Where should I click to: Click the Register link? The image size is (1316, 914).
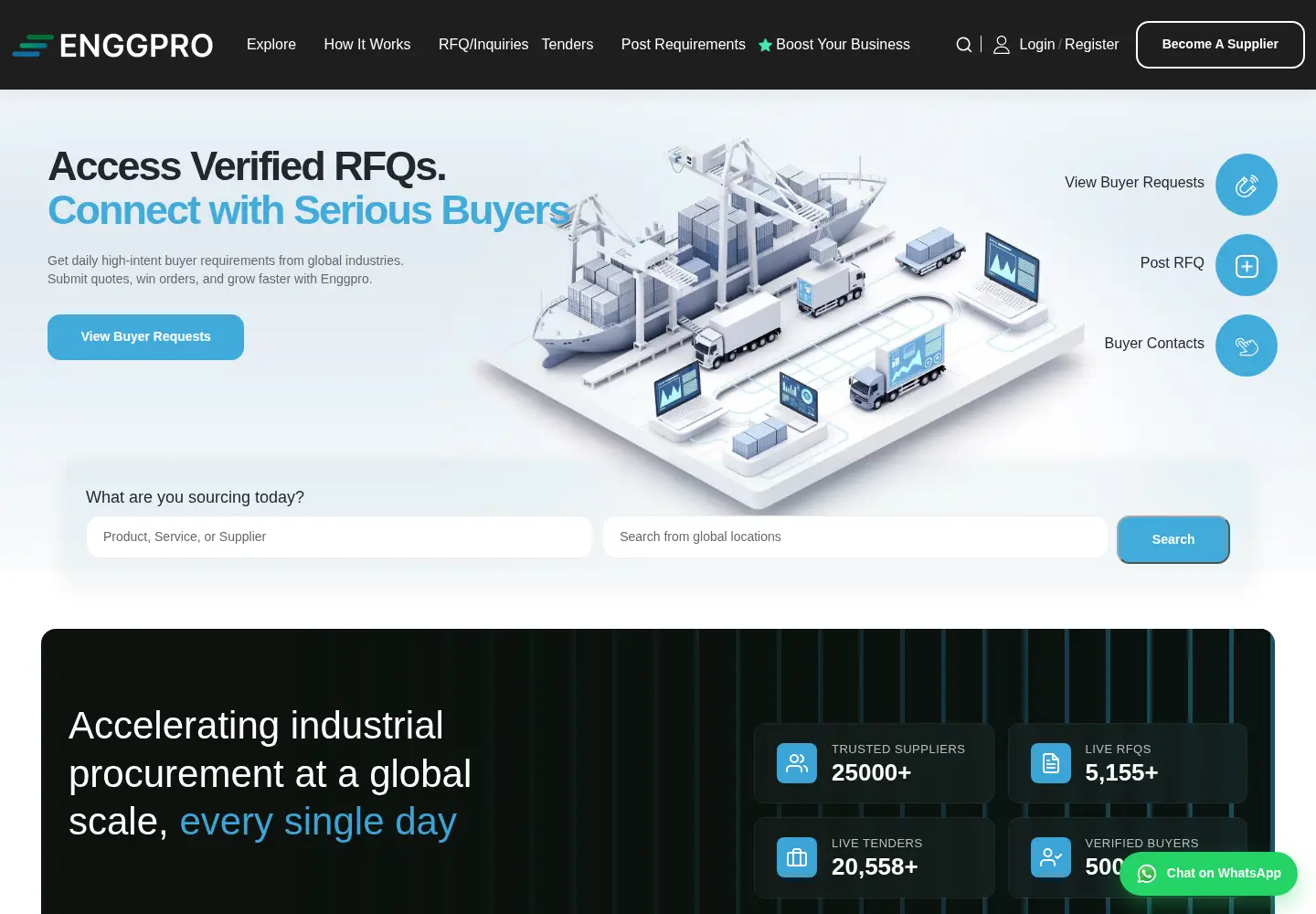[1091, 45]
